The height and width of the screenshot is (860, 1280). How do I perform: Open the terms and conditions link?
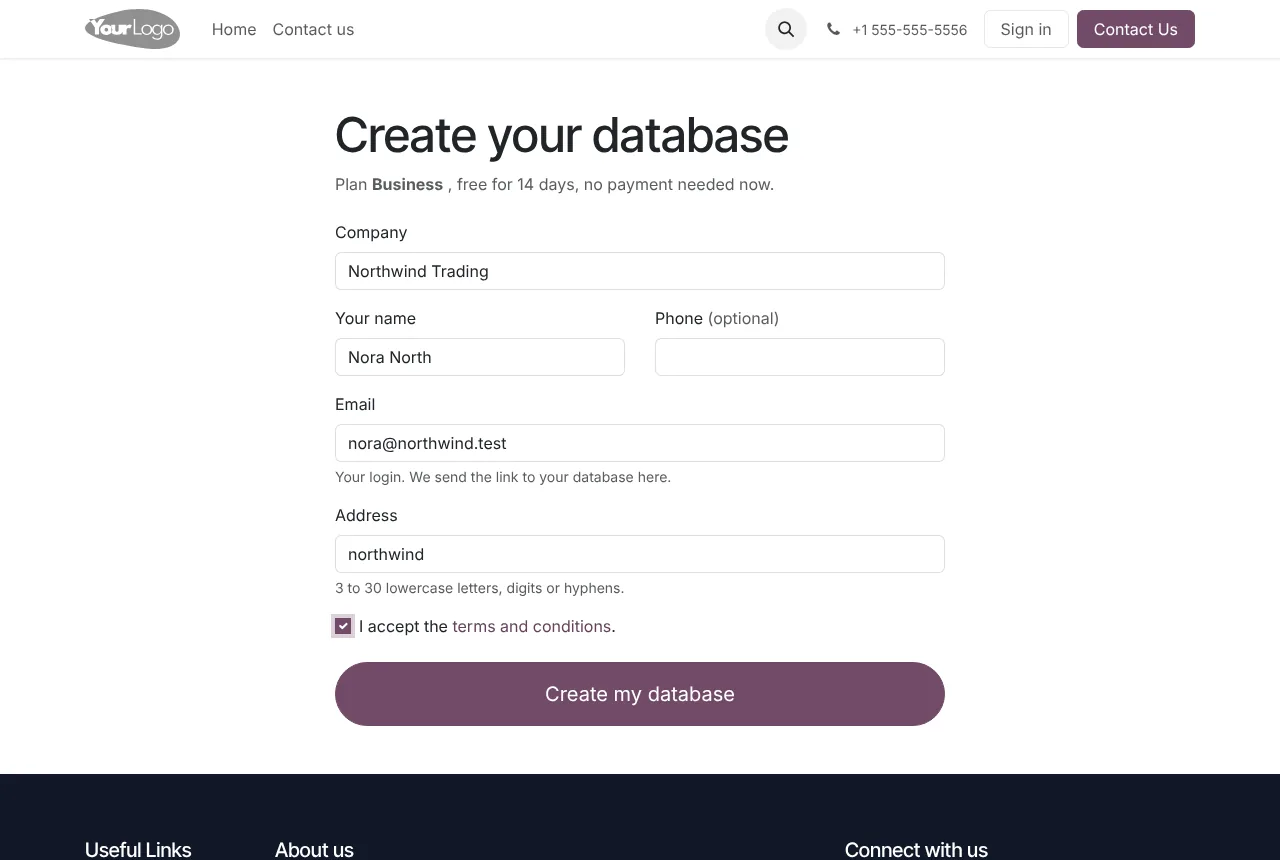[531, 626]
